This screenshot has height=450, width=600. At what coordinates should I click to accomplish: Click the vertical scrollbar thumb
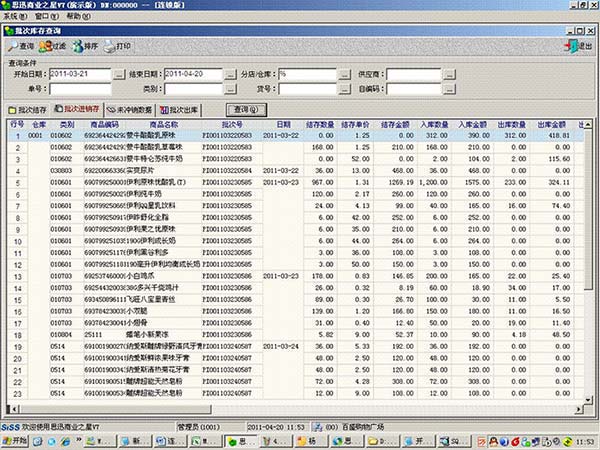coord(588,209)
